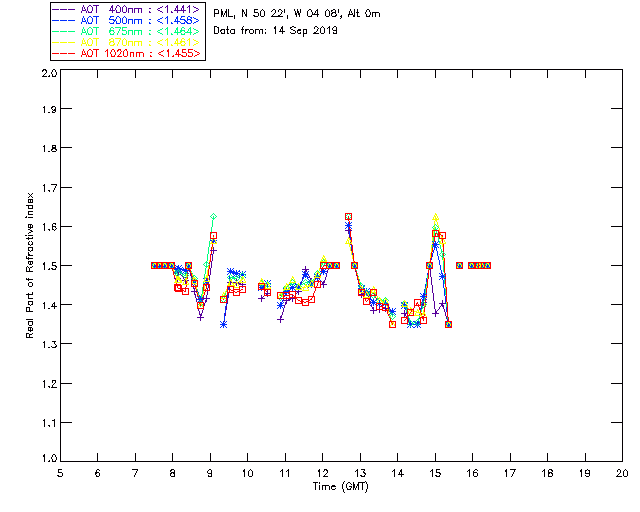Click the y-axis tick label 1.5
The image size is (640, 512).
click(x=49, y=266)
